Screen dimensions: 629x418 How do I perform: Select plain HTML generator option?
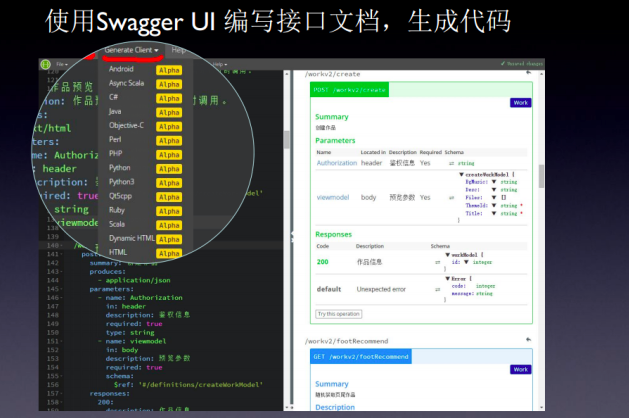tap(118, 252)
